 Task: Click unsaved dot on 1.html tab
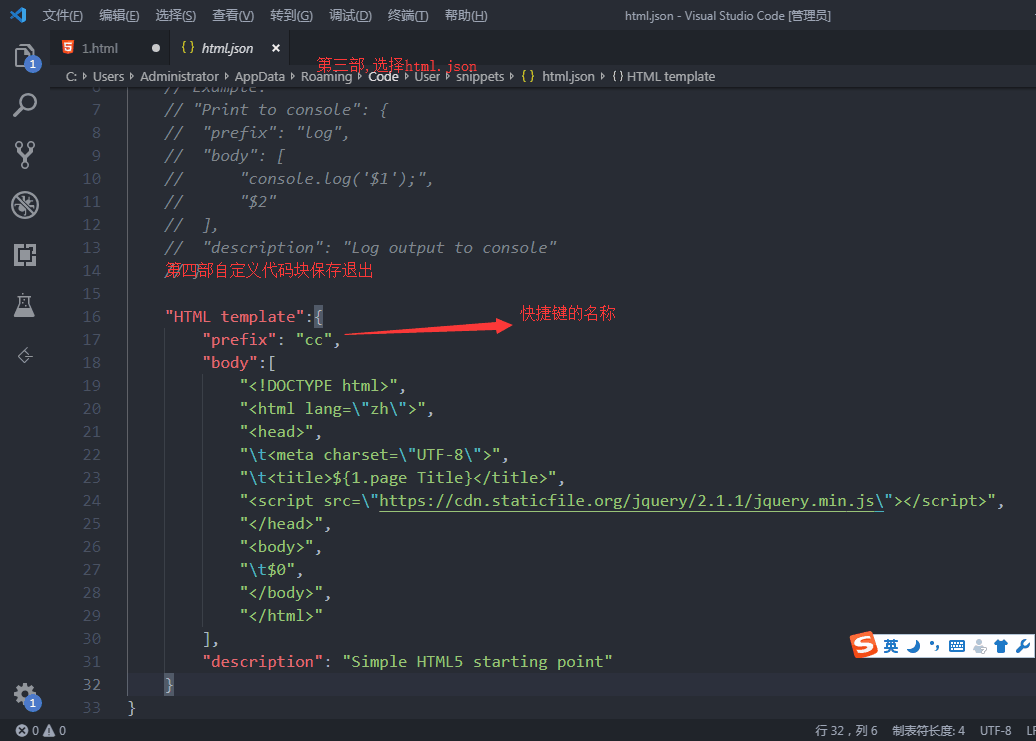click(x=156, y=48)
